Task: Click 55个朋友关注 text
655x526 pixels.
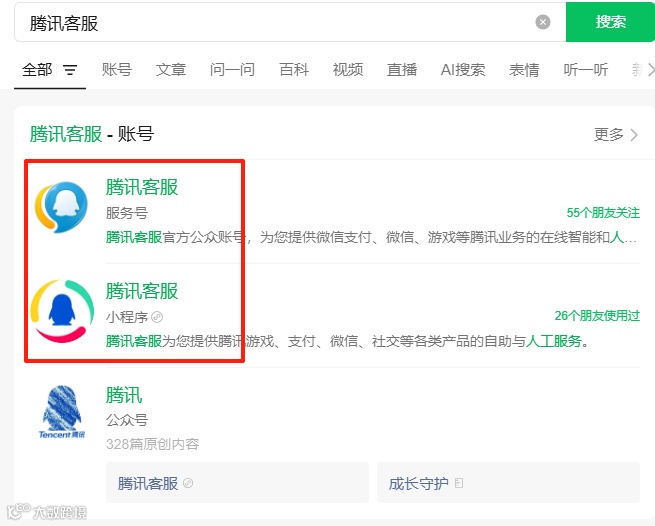Action: pyautogui.click(x=603, y=213)
